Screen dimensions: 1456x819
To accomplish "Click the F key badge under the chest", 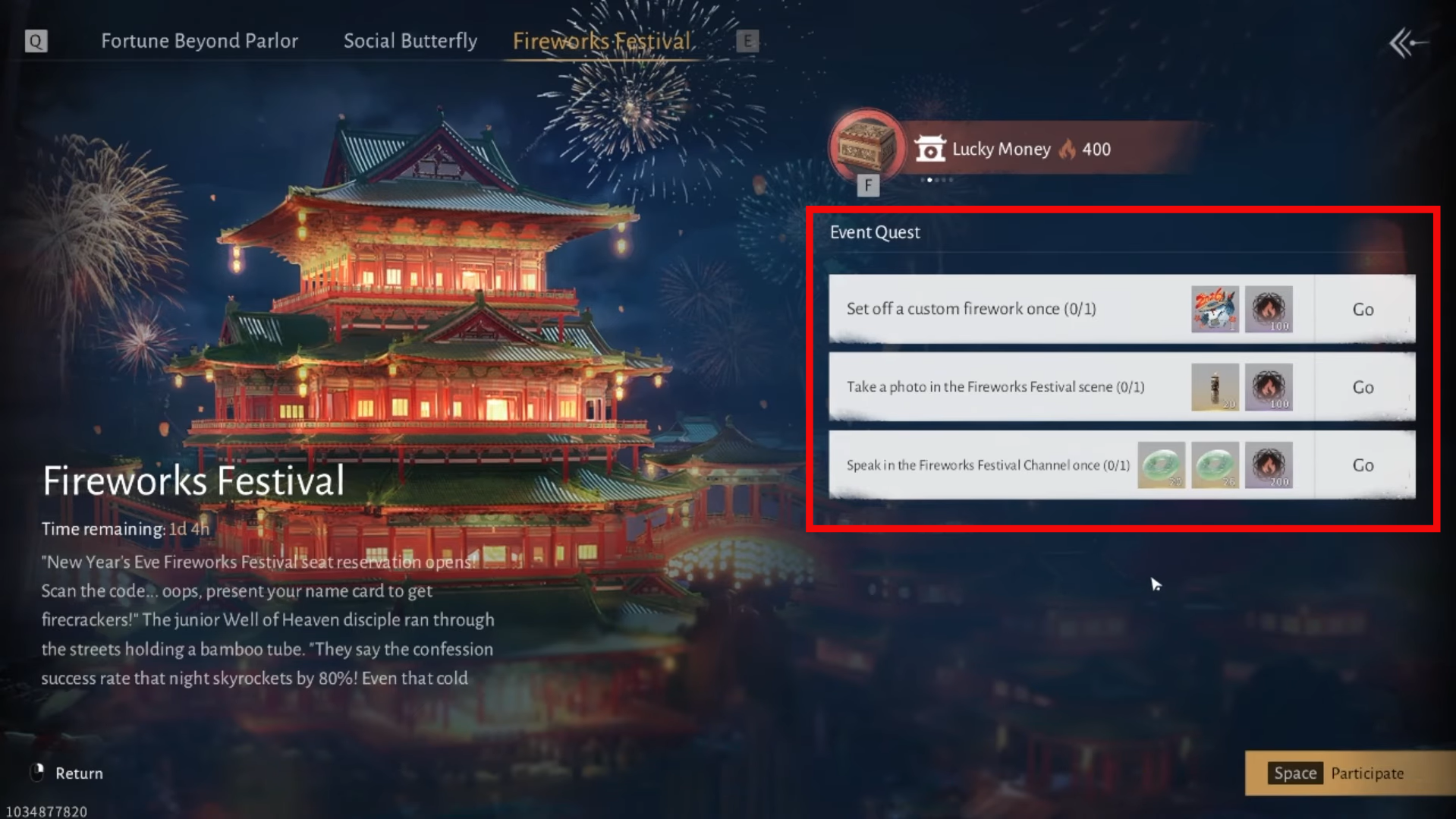I will [x=868, y=185].
